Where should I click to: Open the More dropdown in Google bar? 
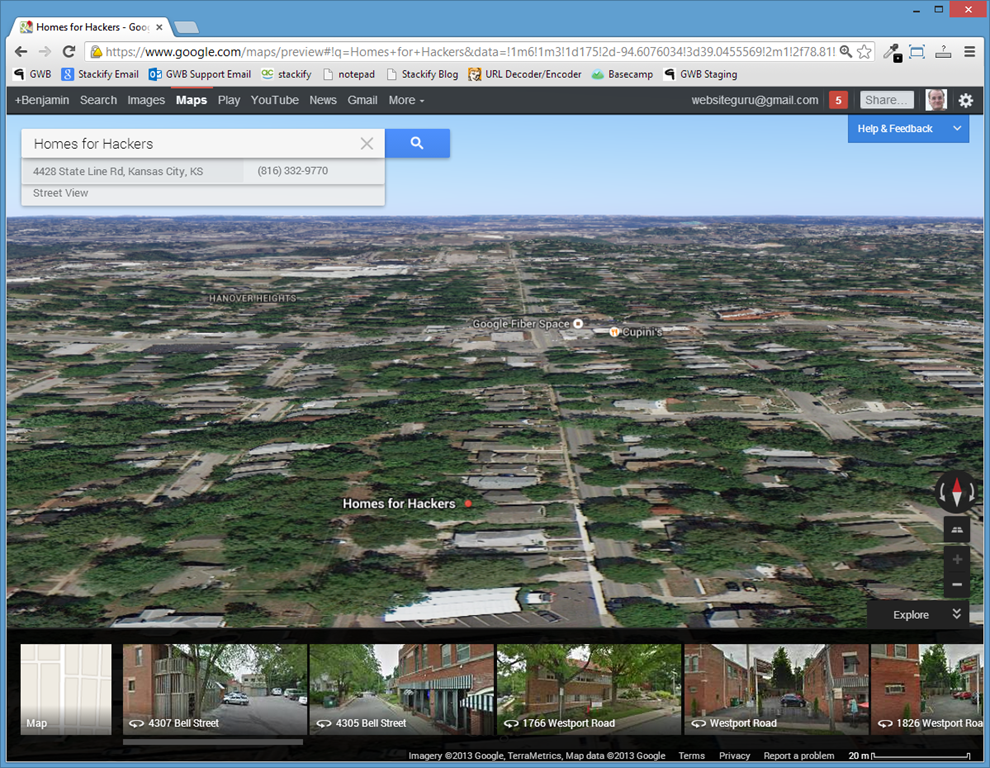(x=406, y=100)
